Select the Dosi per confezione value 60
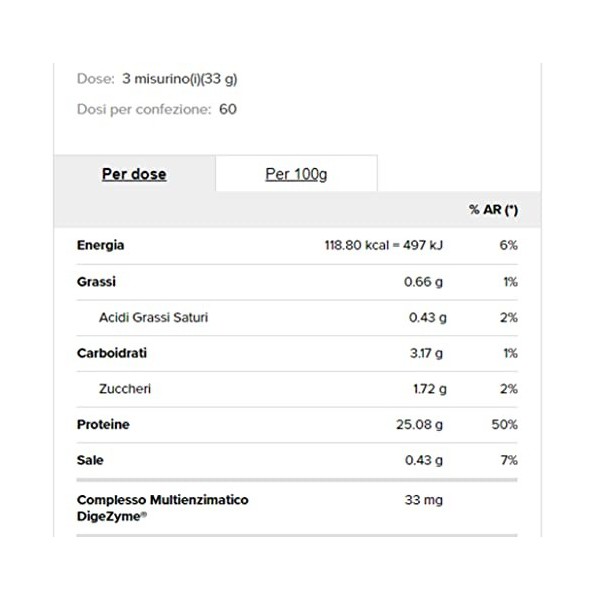Viewport: 600px width, 600px height. click(x=228, y=108)
